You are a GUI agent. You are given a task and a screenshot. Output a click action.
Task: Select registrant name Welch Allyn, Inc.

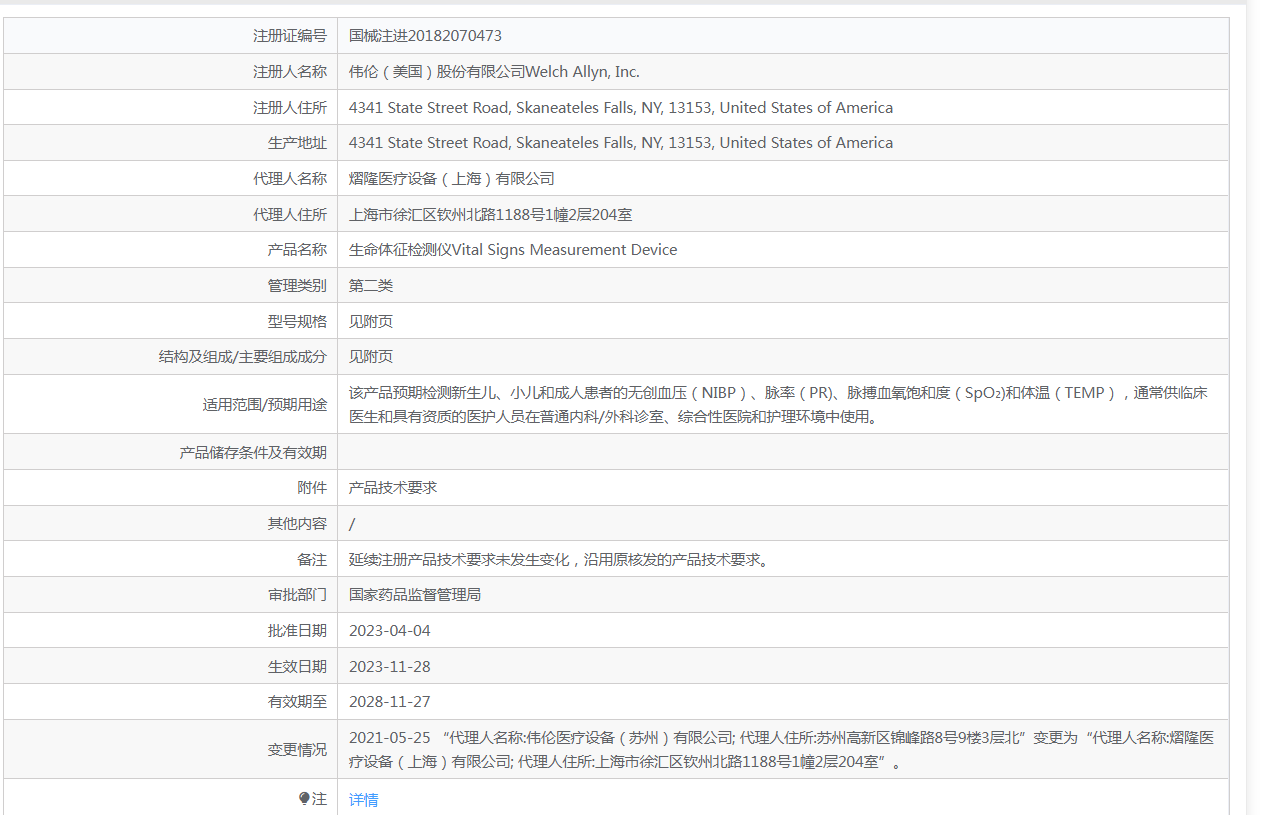[583, 72]
